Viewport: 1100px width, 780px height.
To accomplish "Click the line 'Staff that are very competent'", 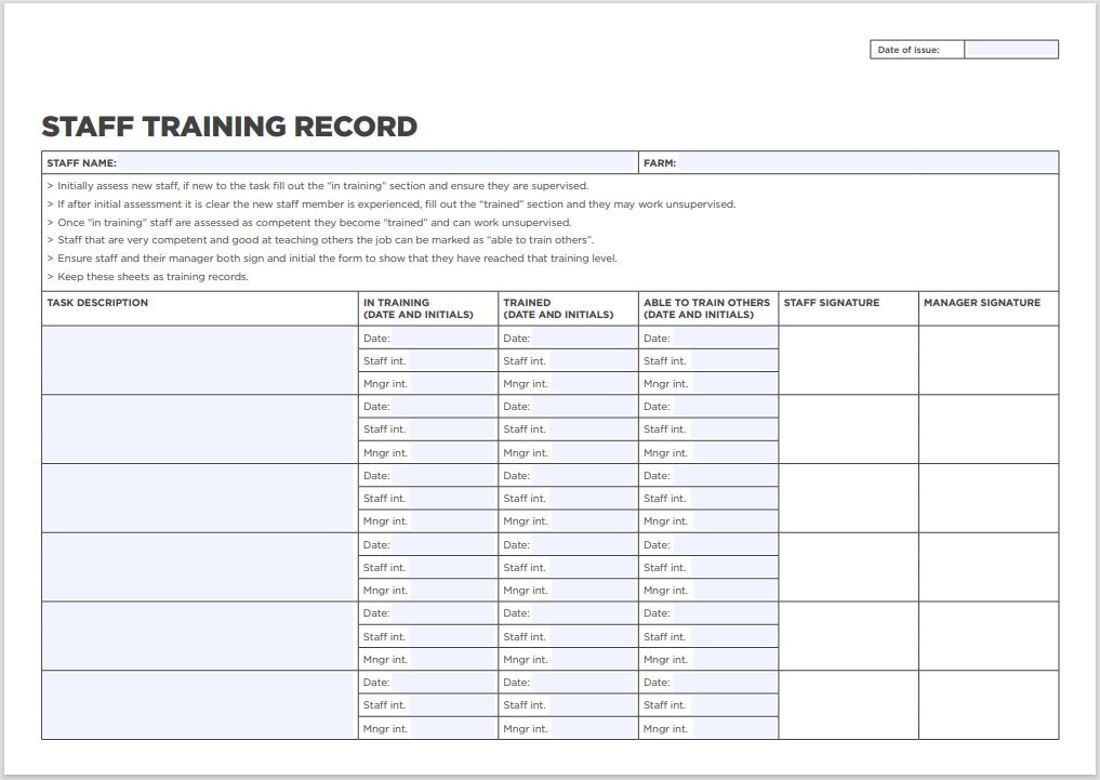I will point(321,240).
